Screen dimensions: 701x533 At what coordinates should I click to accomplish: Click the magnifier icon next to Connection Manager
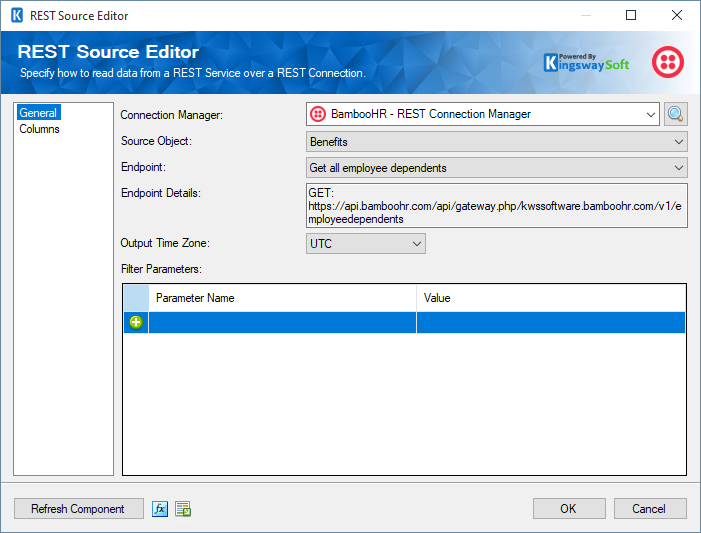(x=676, y=114)
